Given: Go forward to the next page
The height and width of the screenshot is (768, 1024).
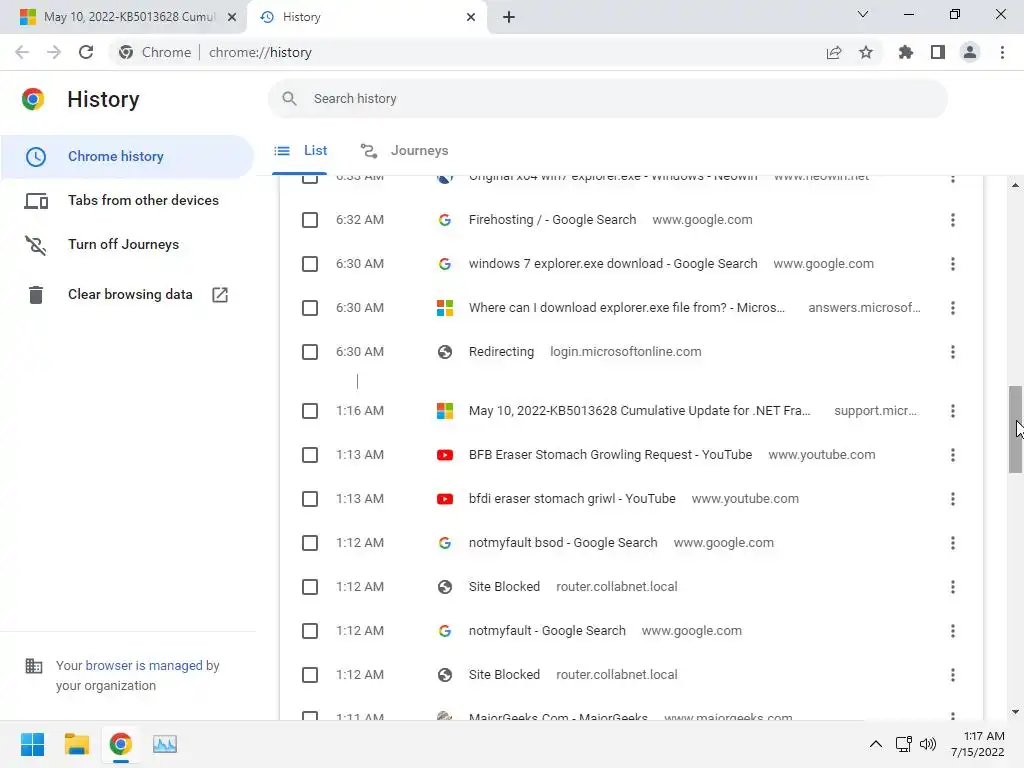Looking at the screenshot, I should tap(54, 52).
